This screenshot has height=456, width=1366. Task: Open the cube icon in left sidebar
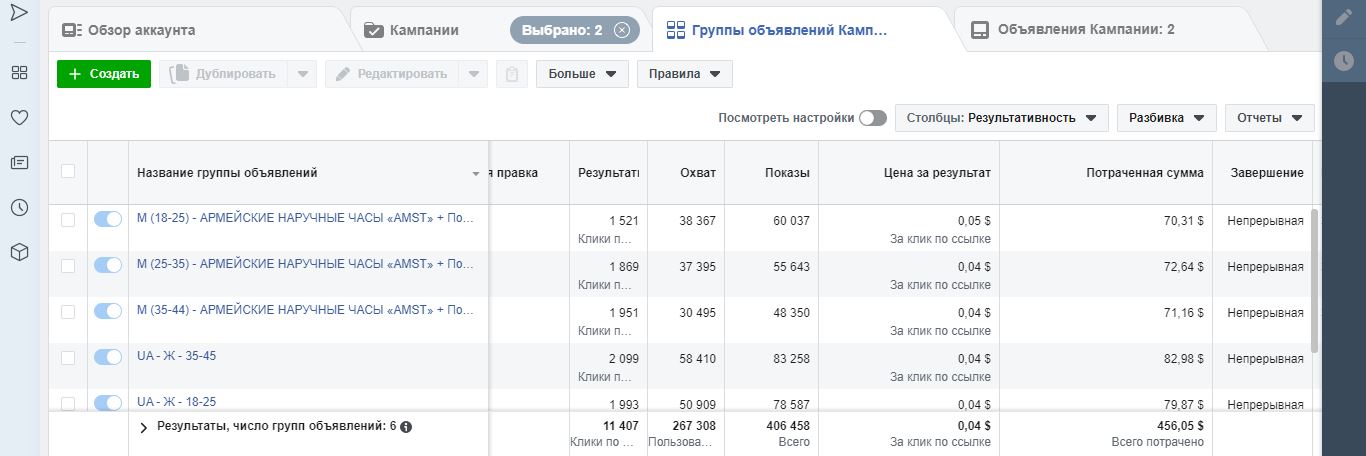click(x=19, y=252)
